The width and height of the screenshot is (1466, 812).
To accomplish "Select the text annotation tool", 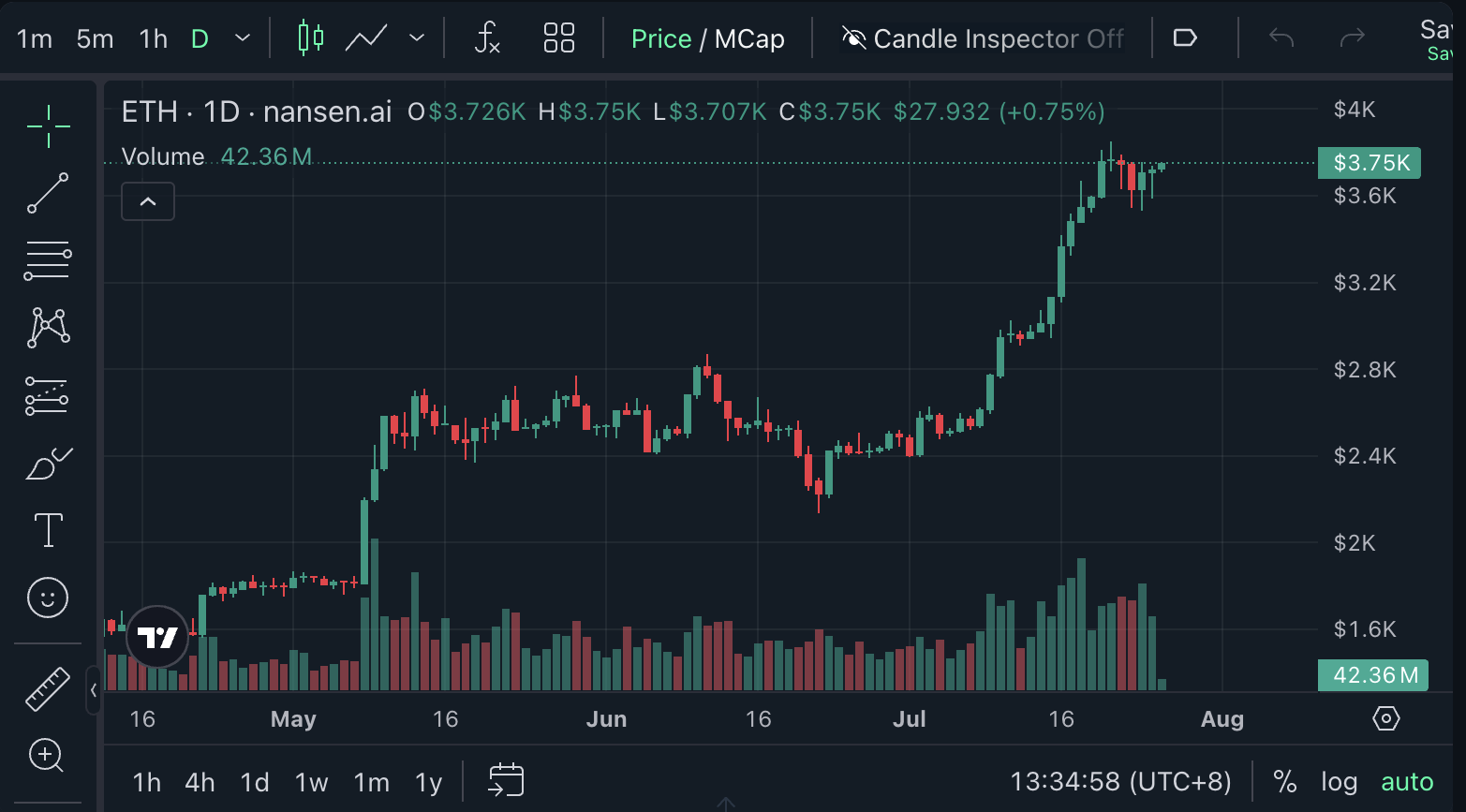I will pyautogui.click(x=48, y=530).
